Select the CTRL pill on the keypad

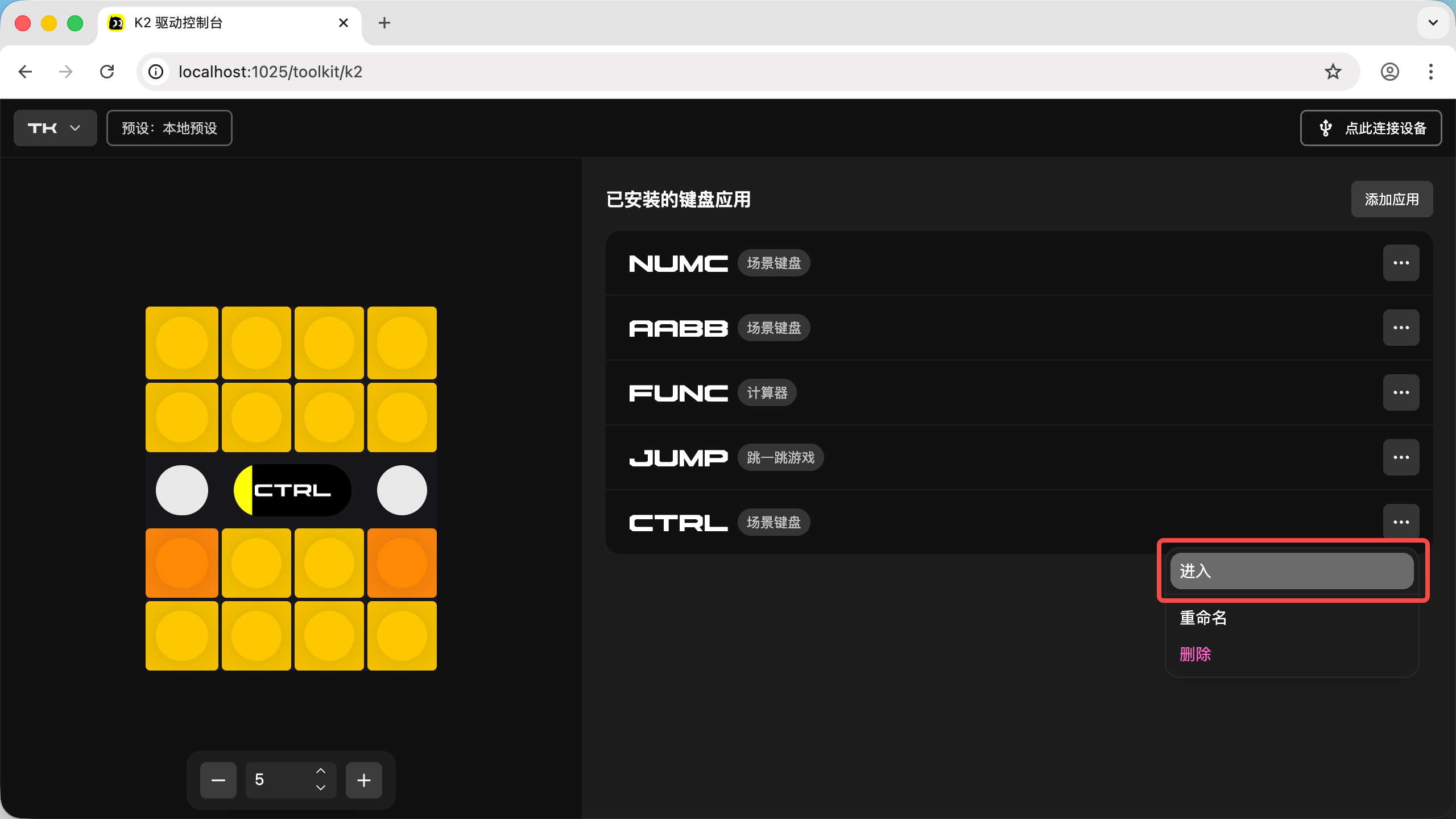(x=292, y=490)
